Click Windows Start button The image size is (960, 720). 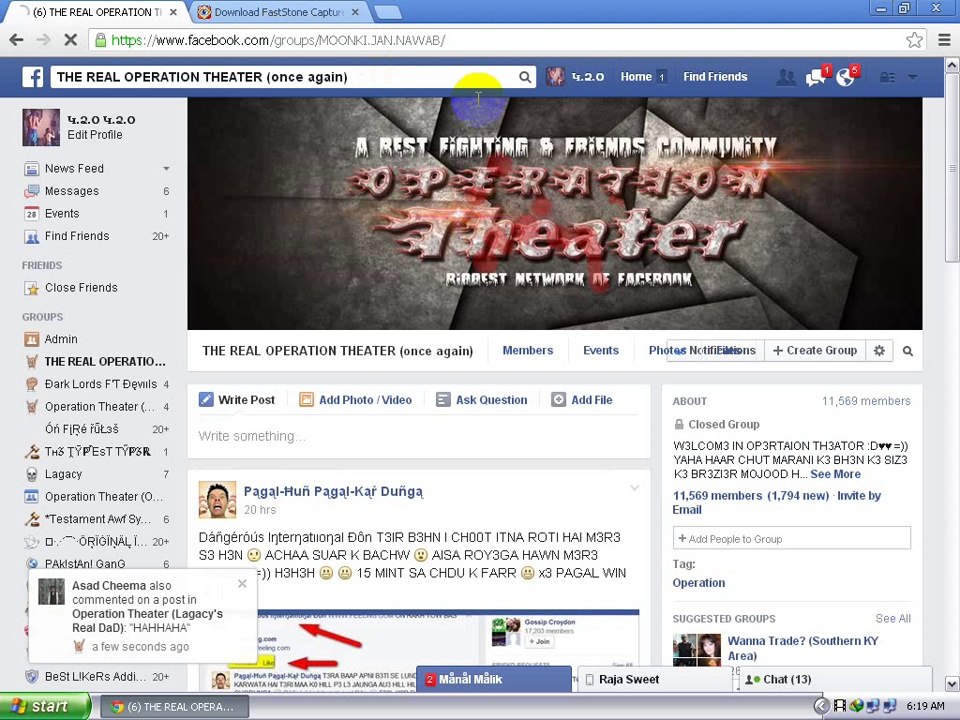[45, 706]
